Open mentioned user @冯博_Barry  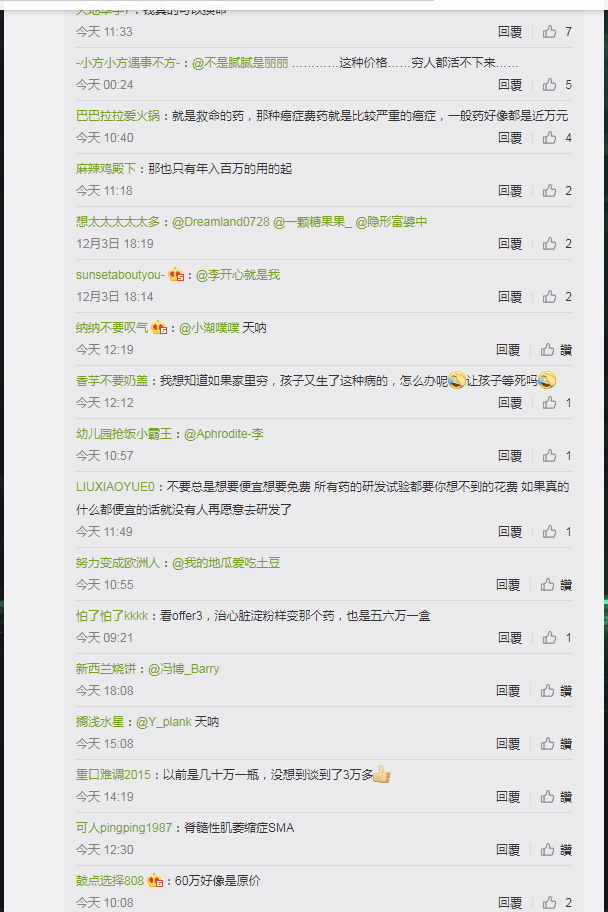coord(183,669)
